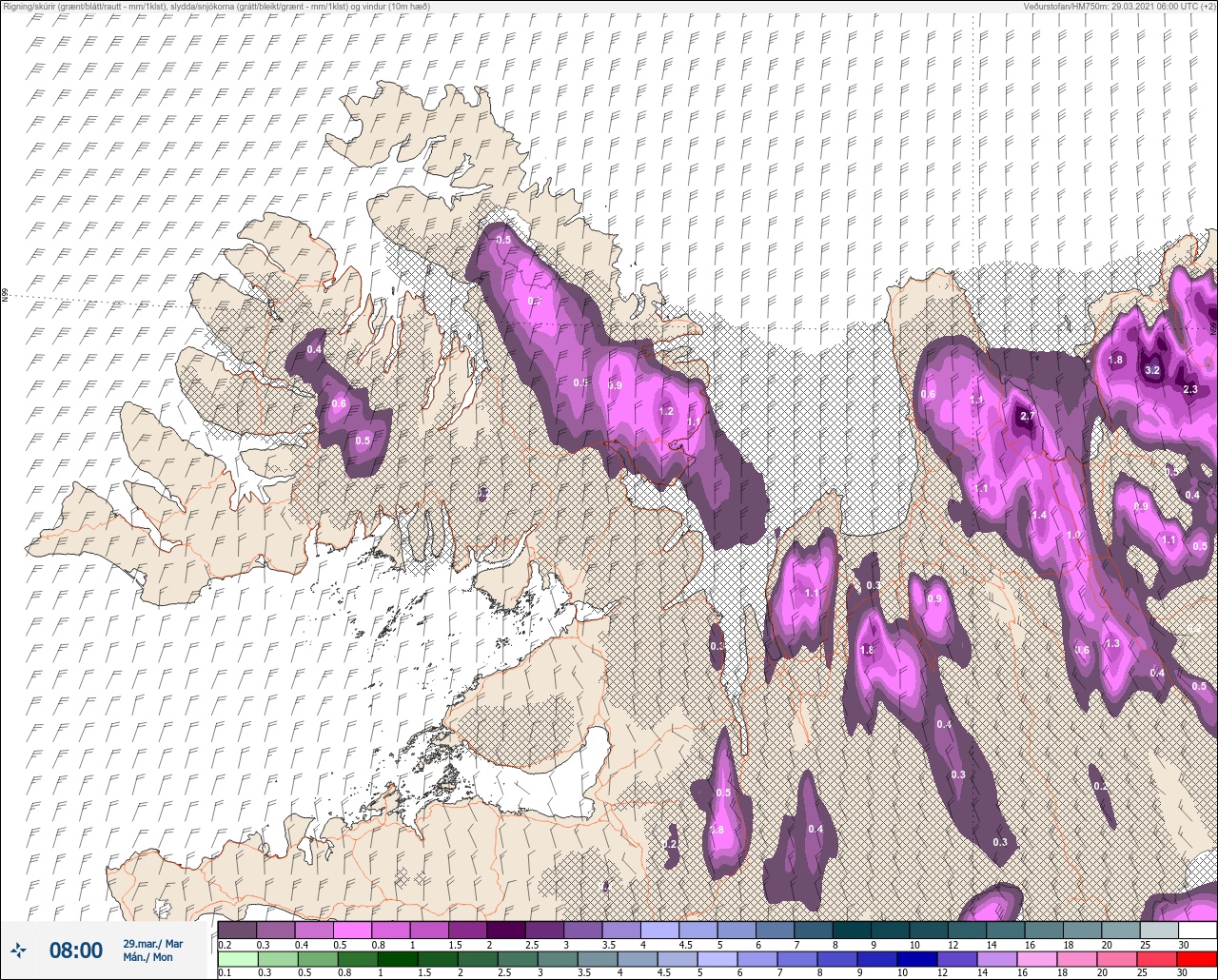The width and height of the screenshot is (1218, 980).
Task: Click the 08:00 forecast time label
Action: (x=76, y=950)
